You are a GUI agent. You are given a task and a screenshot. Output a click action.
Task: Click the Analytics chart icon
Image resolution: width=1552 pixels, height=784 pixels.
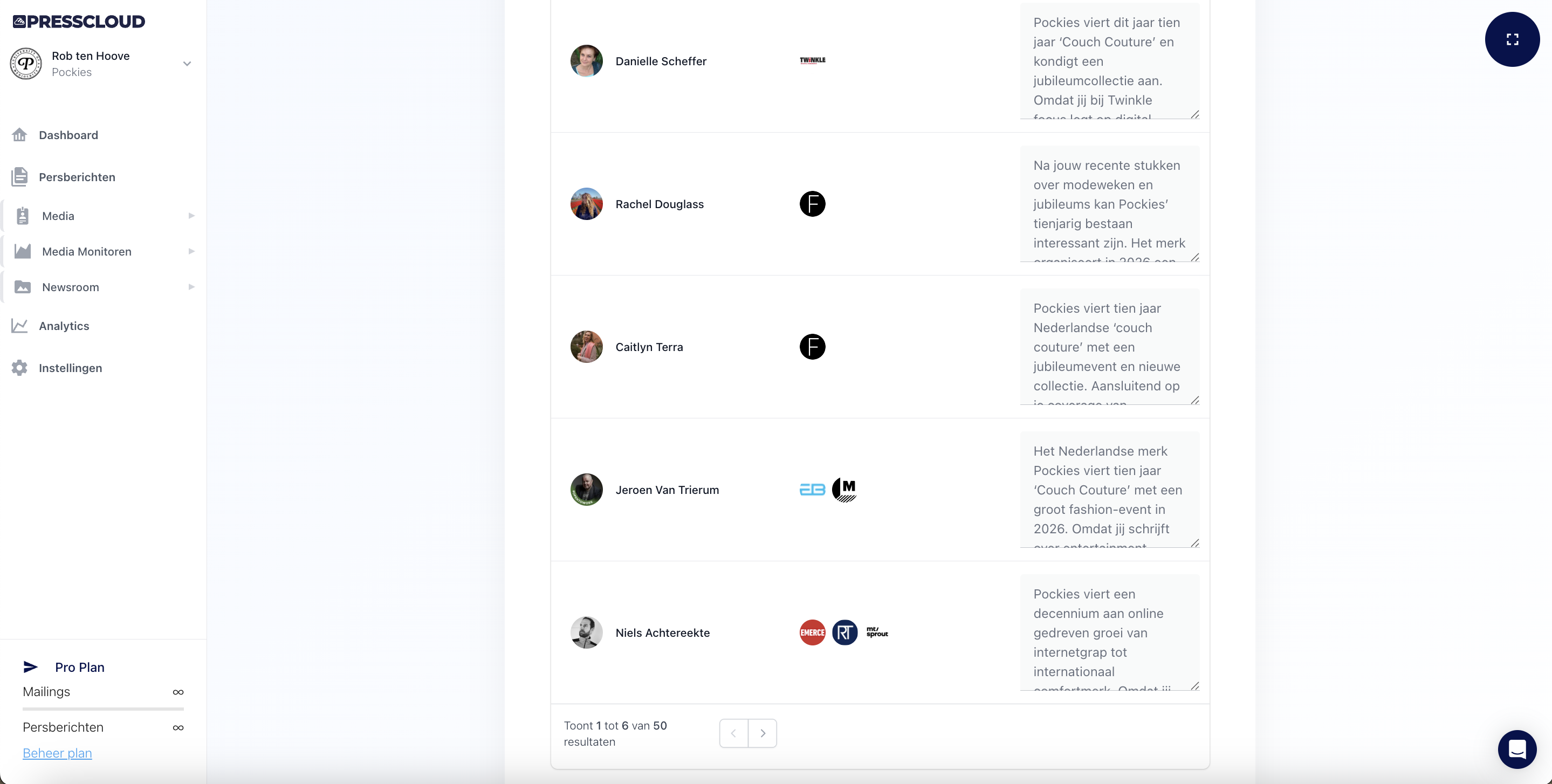(19, 326)
